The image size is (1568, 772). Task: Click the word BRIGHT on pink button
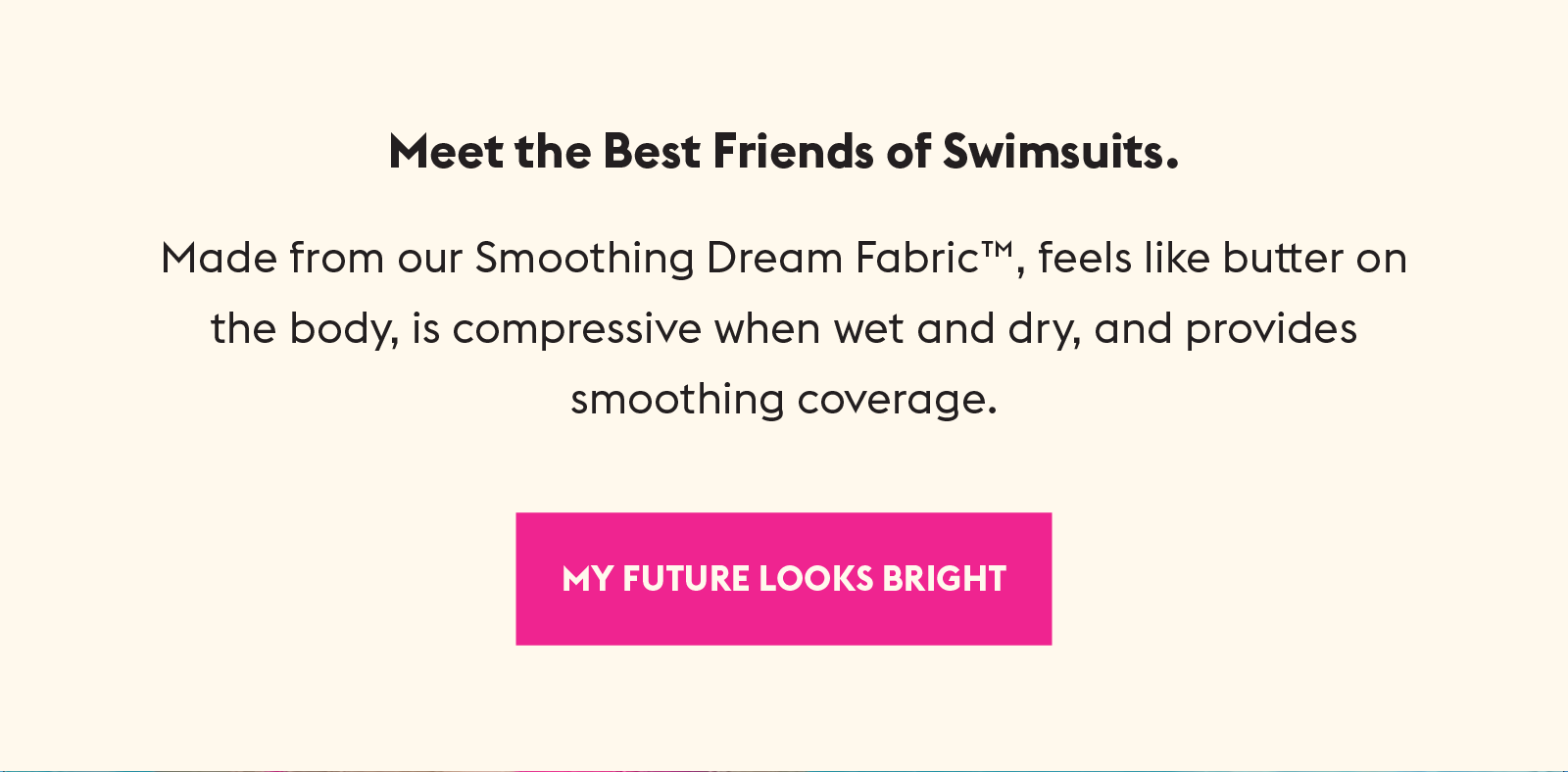tap(944, 579)
